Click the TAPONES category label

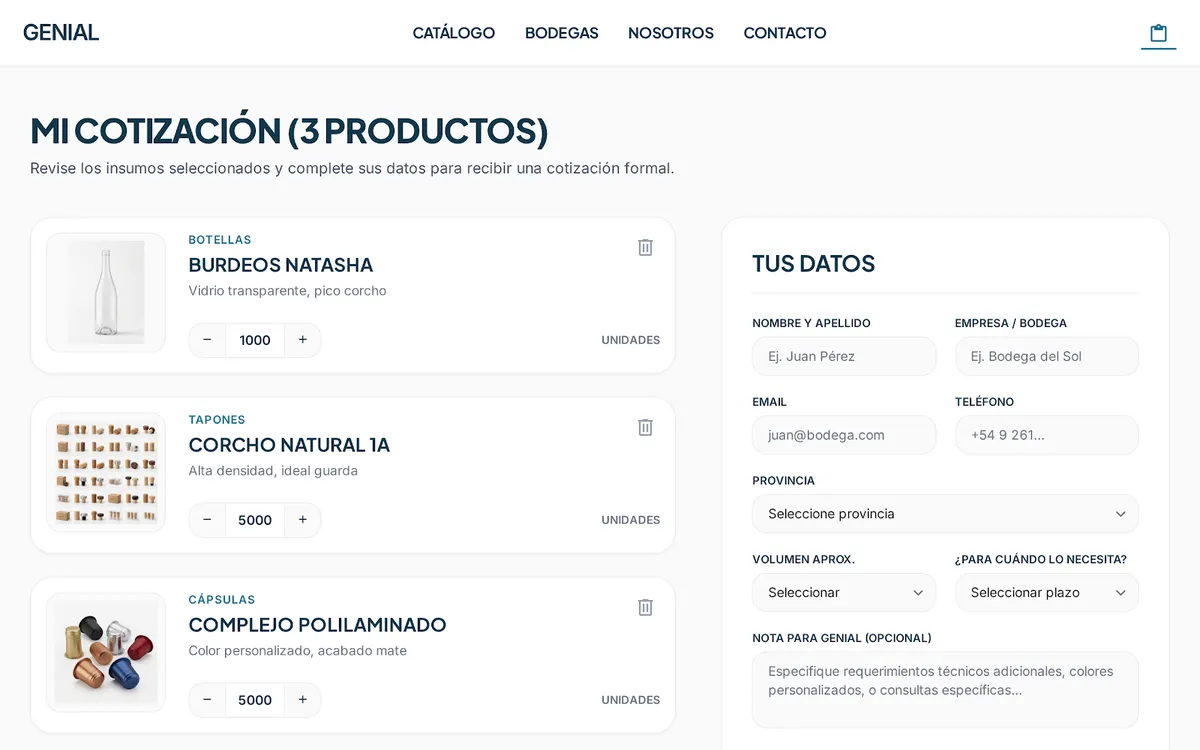pos(217,420)
